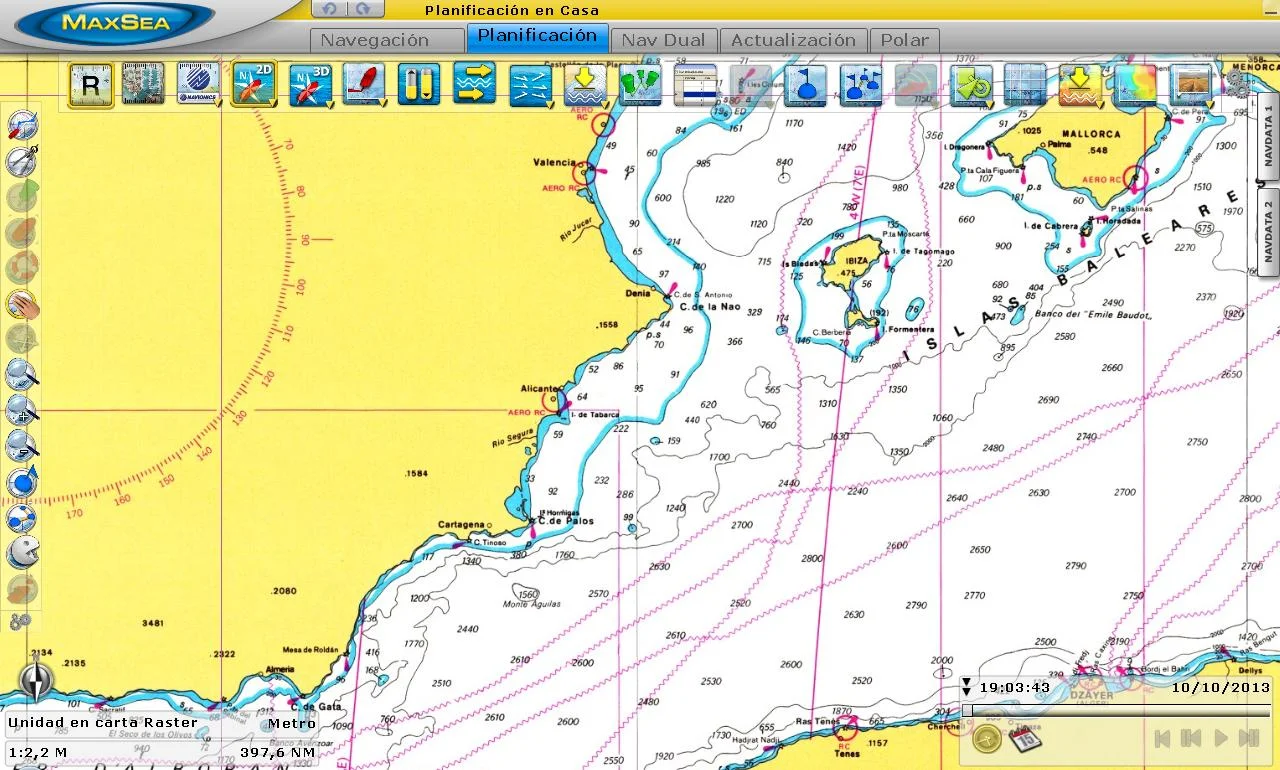Image resolution: width=1280 pixels, height=770 pixels.
Task: Click the multiple blue buoys marks icon
Action: coord(860,84)
